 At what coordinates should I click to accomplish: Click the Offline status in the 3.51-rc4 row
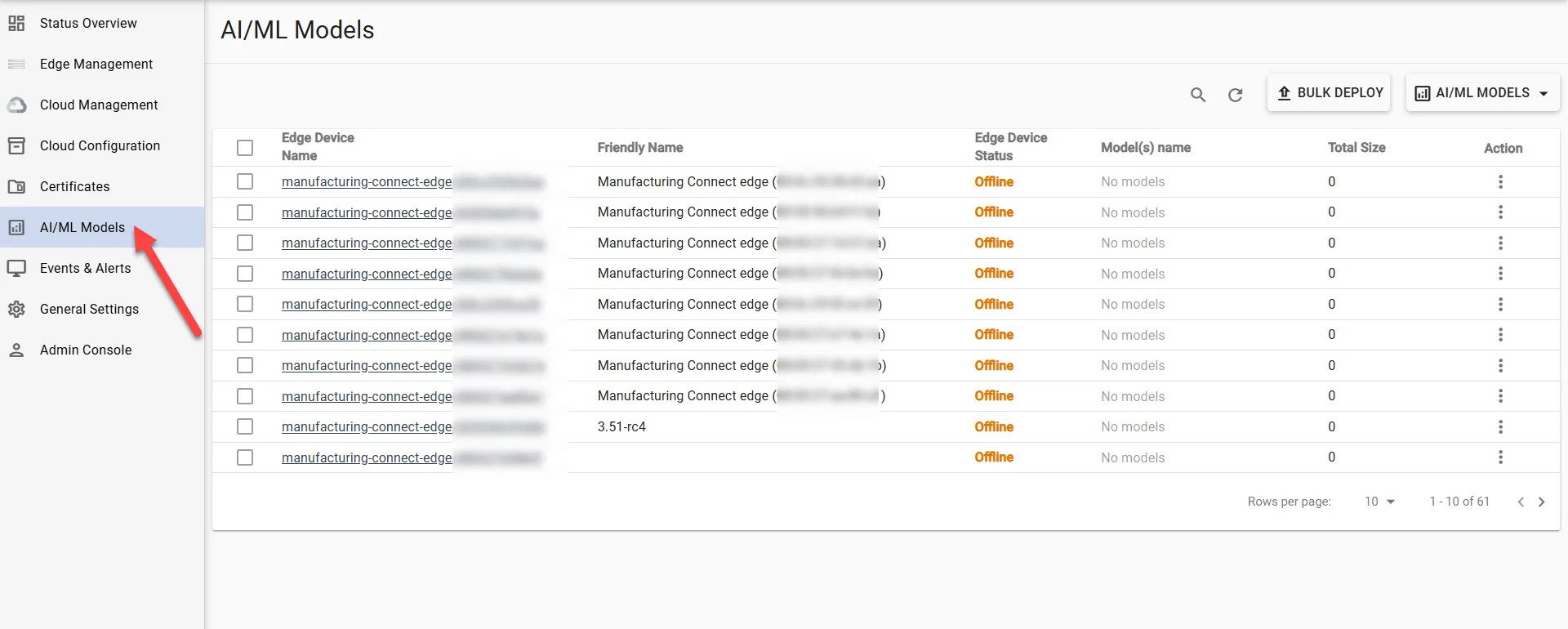point(994,426)
